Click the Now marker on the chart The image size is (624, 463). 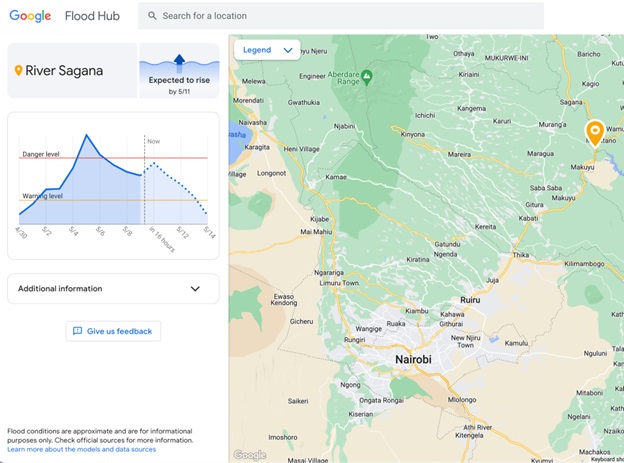[x=153, y=142]
